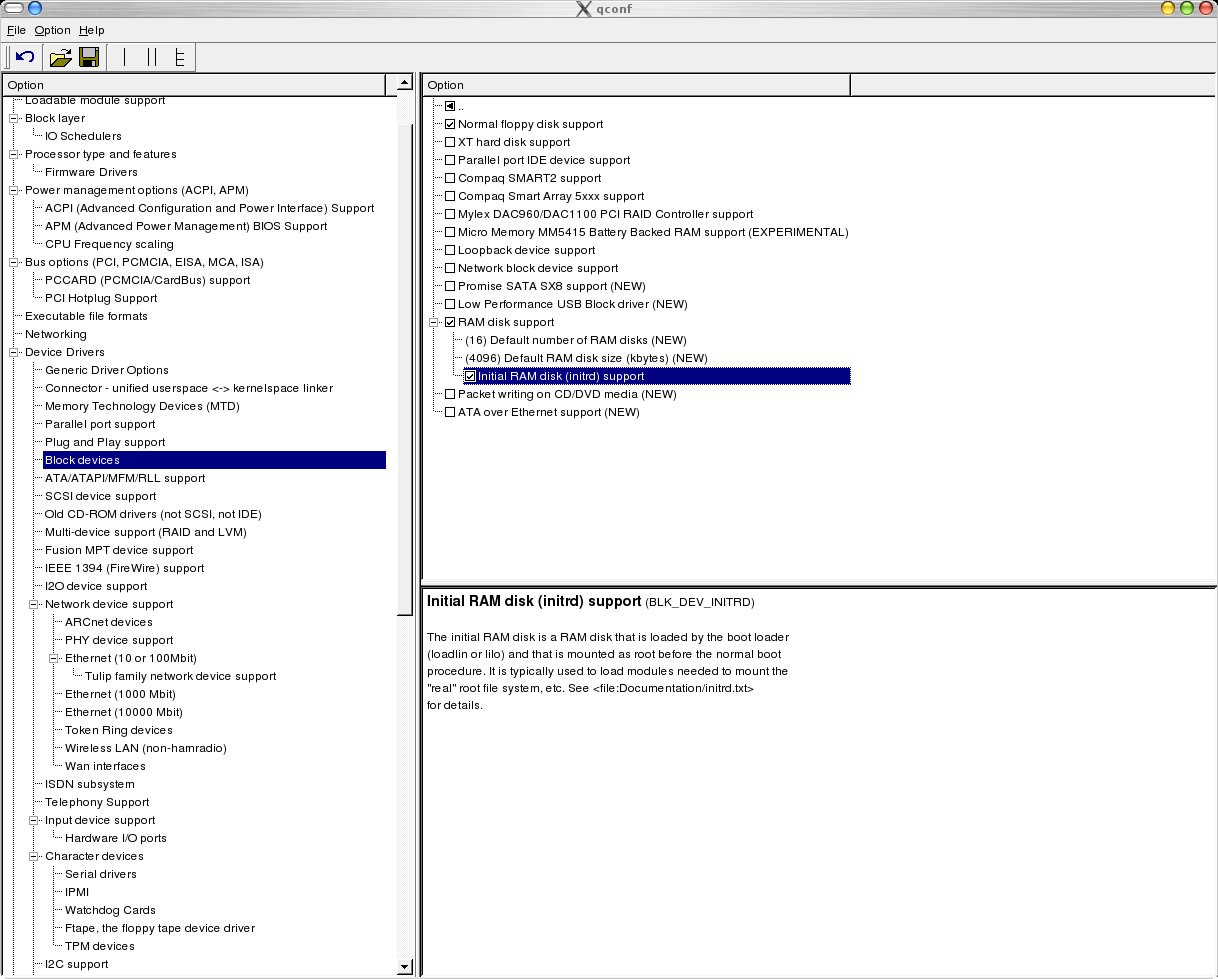Open the Option menu

point(52,30)
